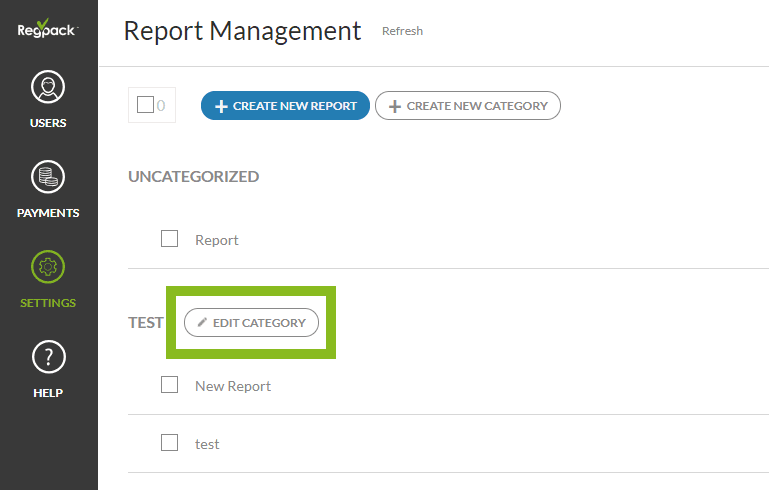Viewport: 769px width, 490px height.
Task: Open the Users section icon
Action: pyautogui.click(x=48, y=88)
